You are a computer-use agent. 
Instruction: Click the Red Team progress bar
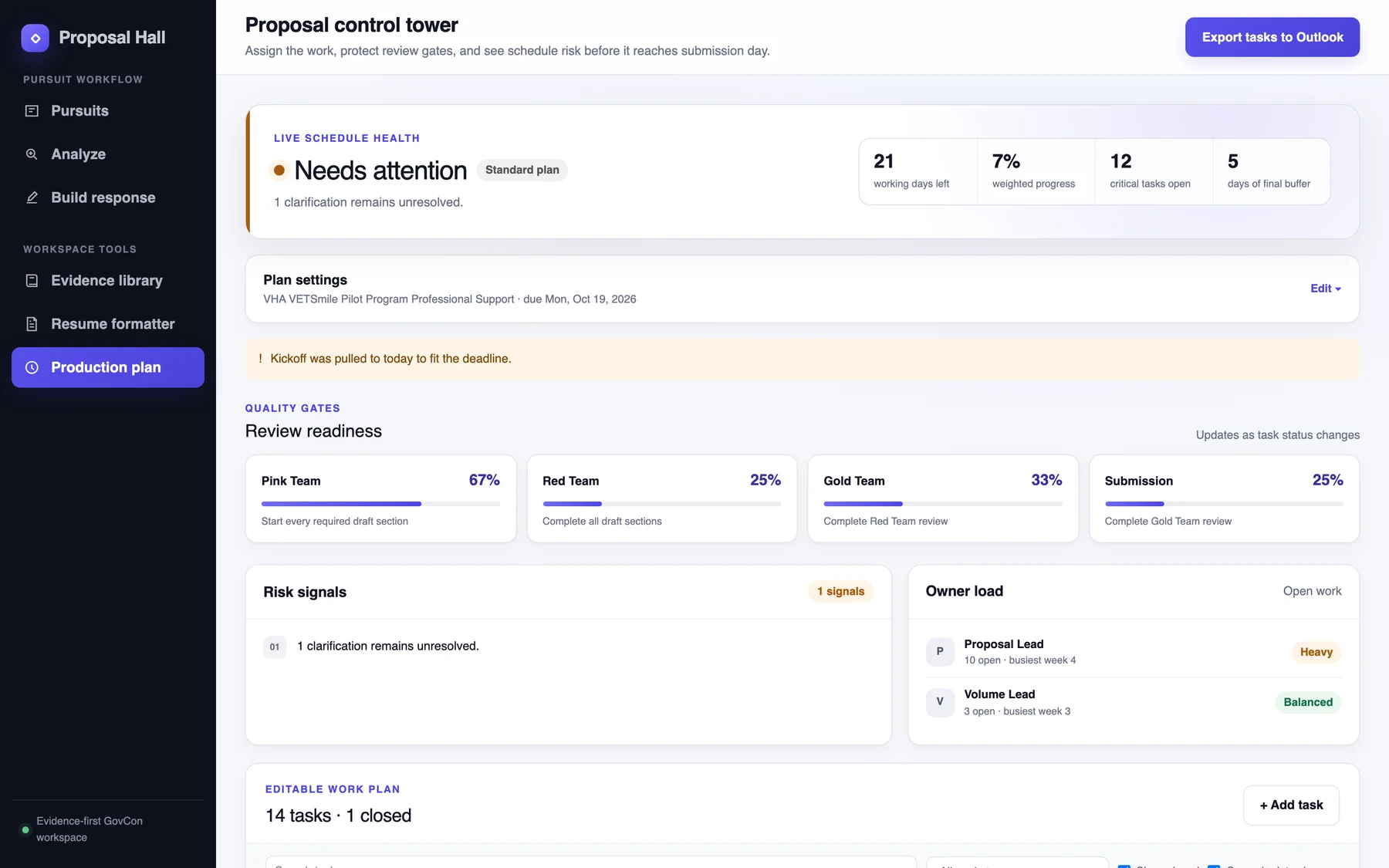tap(661, 504)
